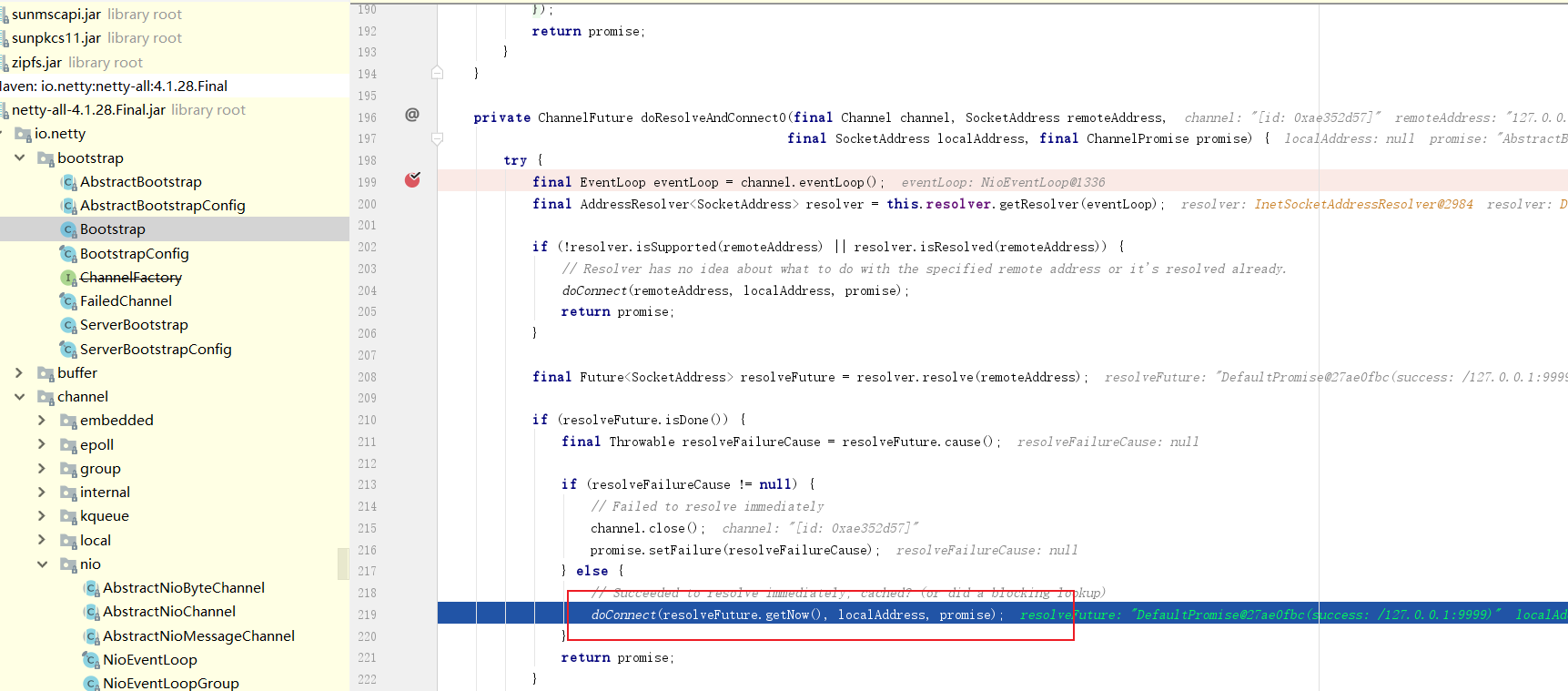Click line number 208 in the gutter
This screenshot has width=1568, height=691.
(367, 377)
